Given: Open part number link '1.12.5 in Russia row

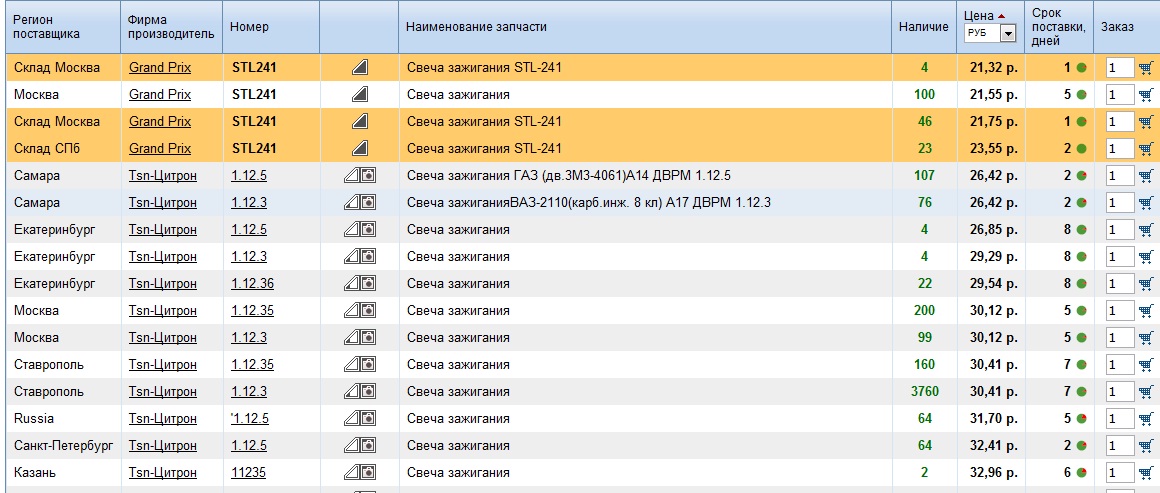Looking at the screenshot, I should [x=250, y=419].
